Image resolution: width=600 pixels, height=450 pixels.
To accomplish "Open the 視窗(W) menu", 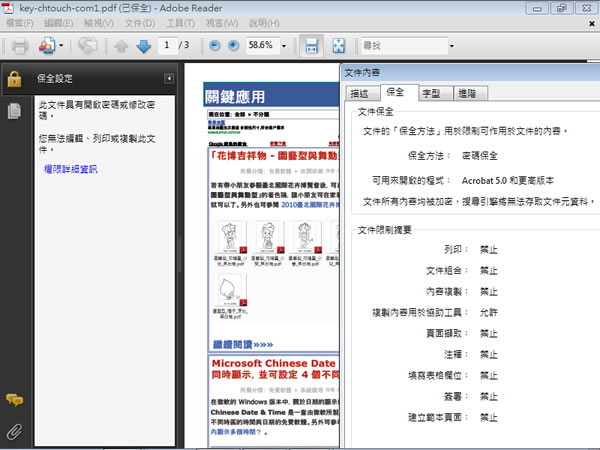I will tap(222, 23).
